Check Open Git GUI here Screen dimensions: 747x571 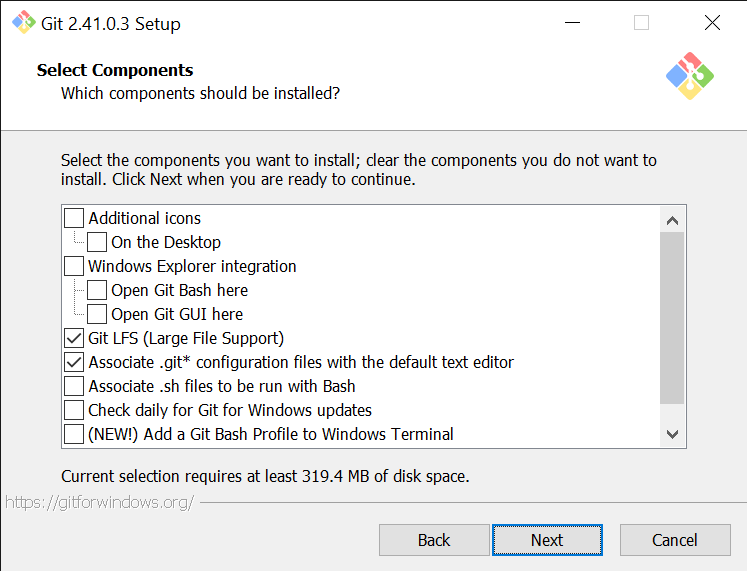(97, 314)
